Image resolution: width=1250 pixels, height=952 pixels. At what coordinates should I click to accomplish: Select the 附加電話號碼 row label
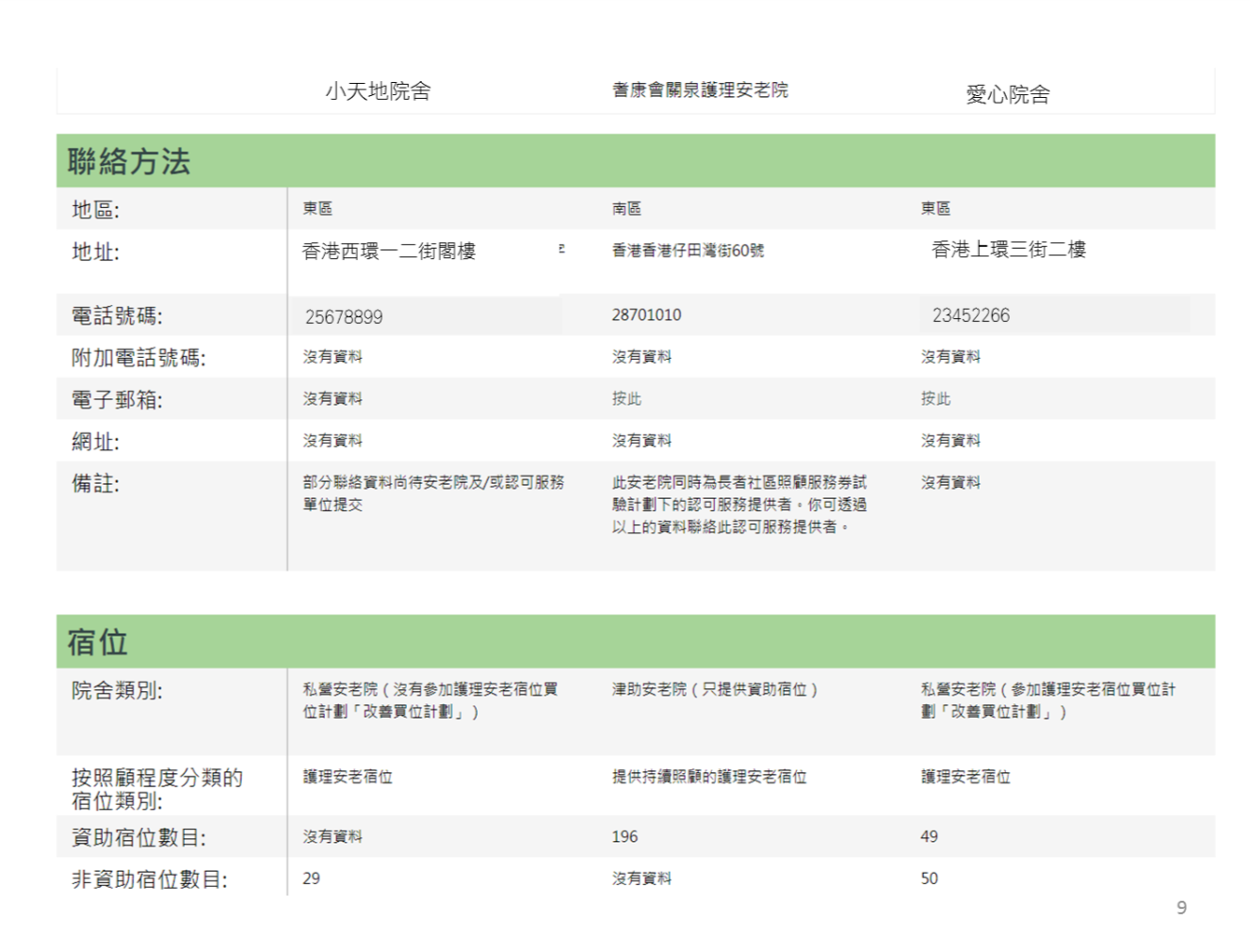click(138, 358)
